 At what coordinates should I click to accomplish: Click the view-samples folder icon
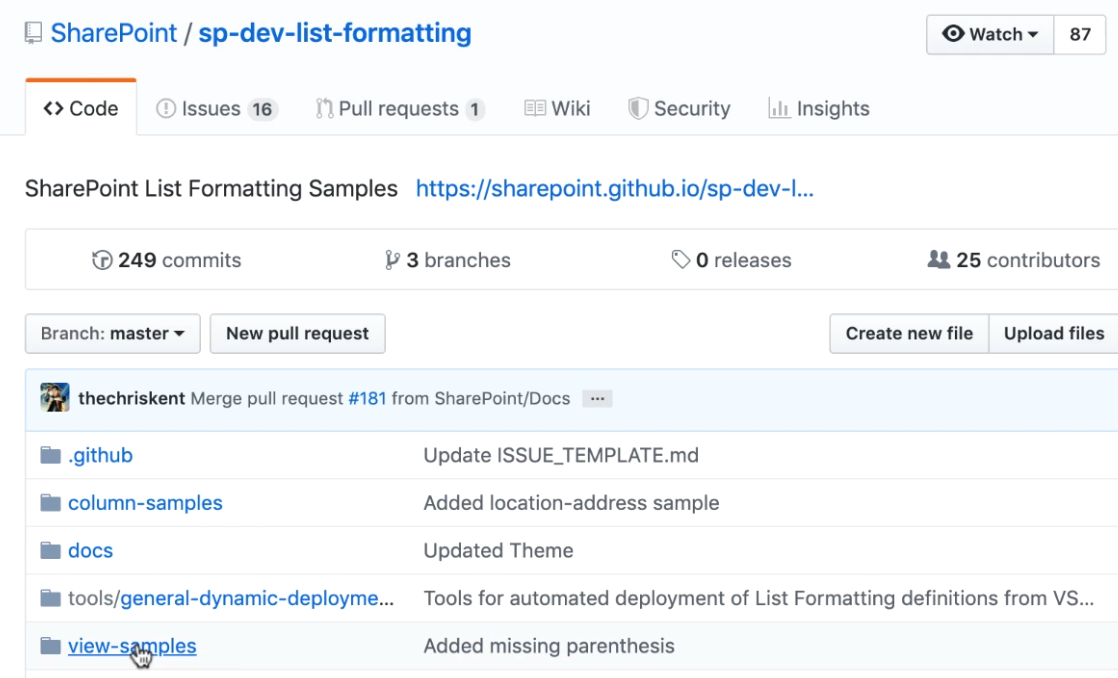(50, 646)
